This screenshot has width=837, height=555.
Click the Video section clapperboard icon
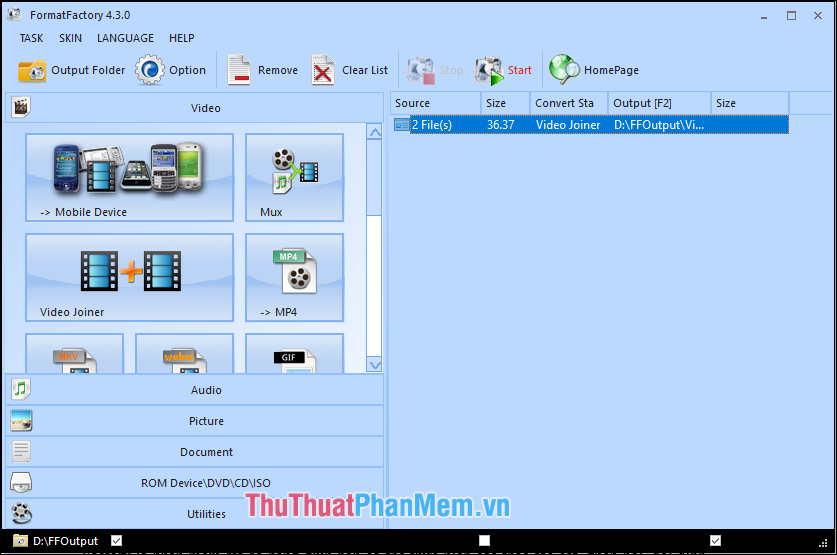pos(21,107)
